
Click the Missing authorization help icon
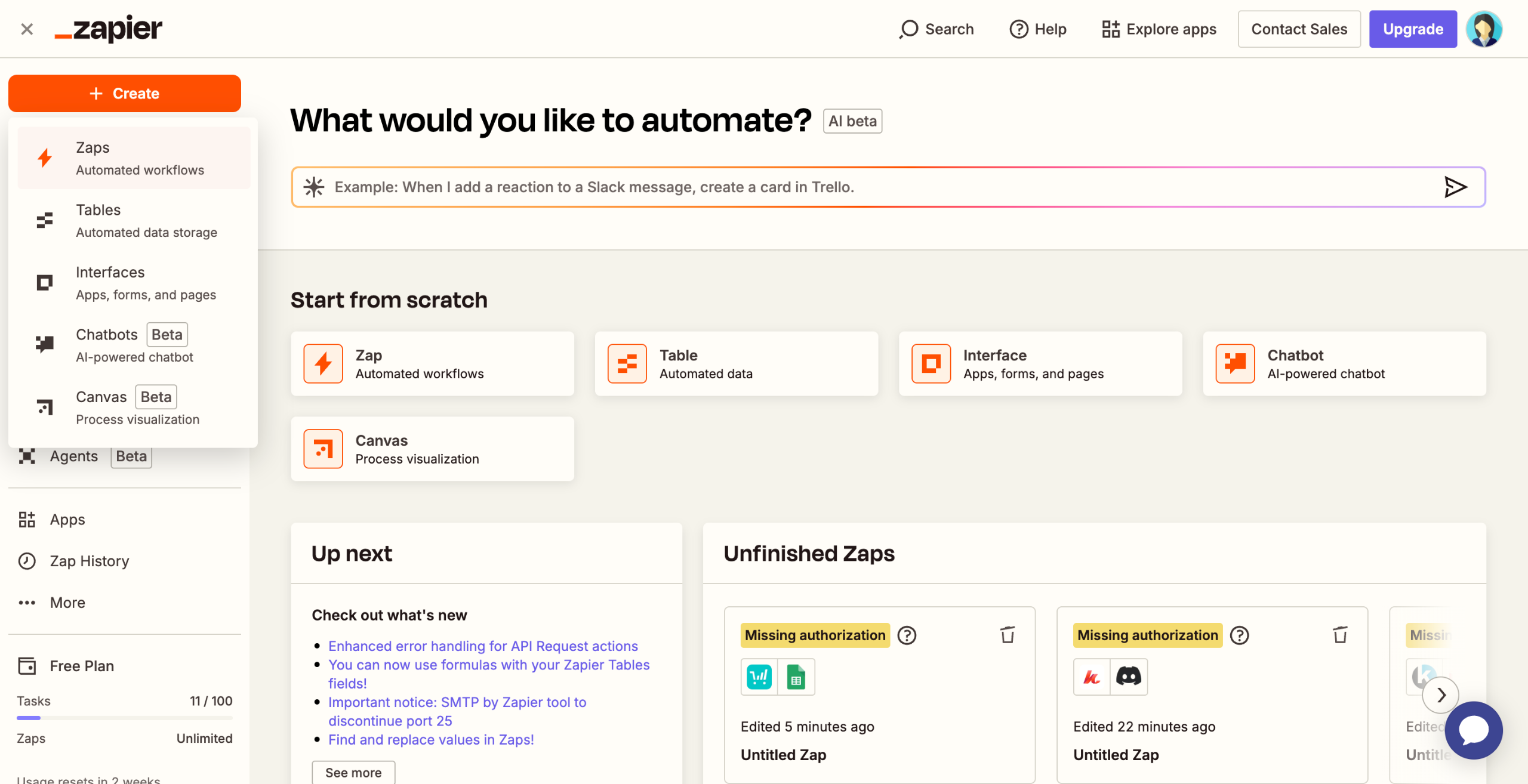907,635
